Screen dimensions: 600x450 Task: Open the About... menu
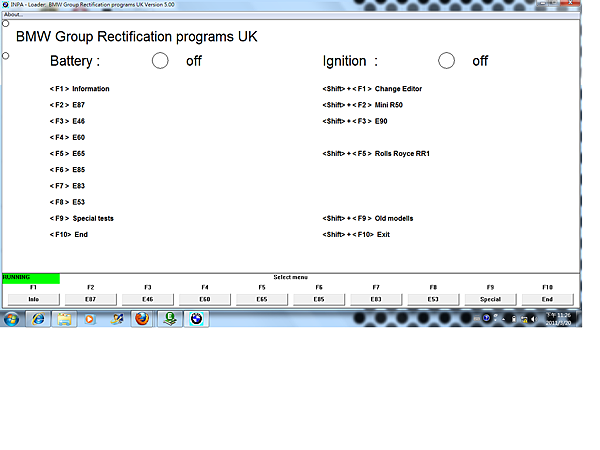[13, 15]
